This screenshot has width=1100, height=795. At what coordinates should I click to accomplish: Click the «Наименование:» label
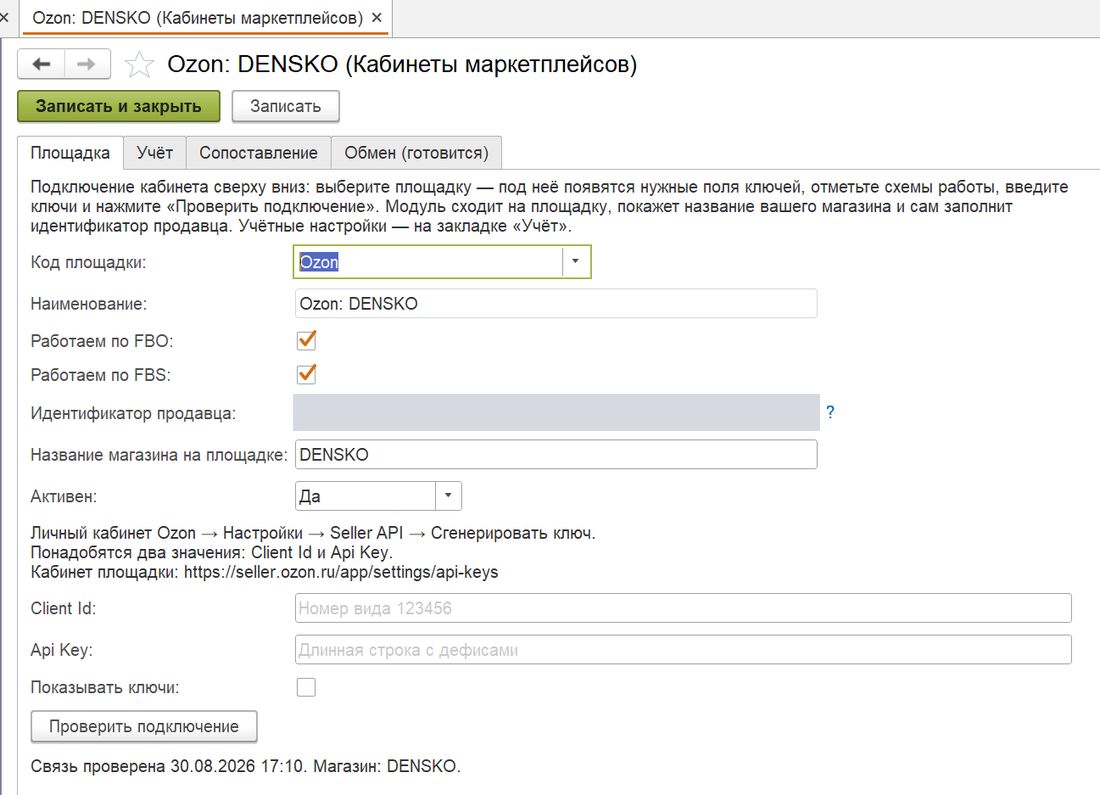(x=88, y=304)
